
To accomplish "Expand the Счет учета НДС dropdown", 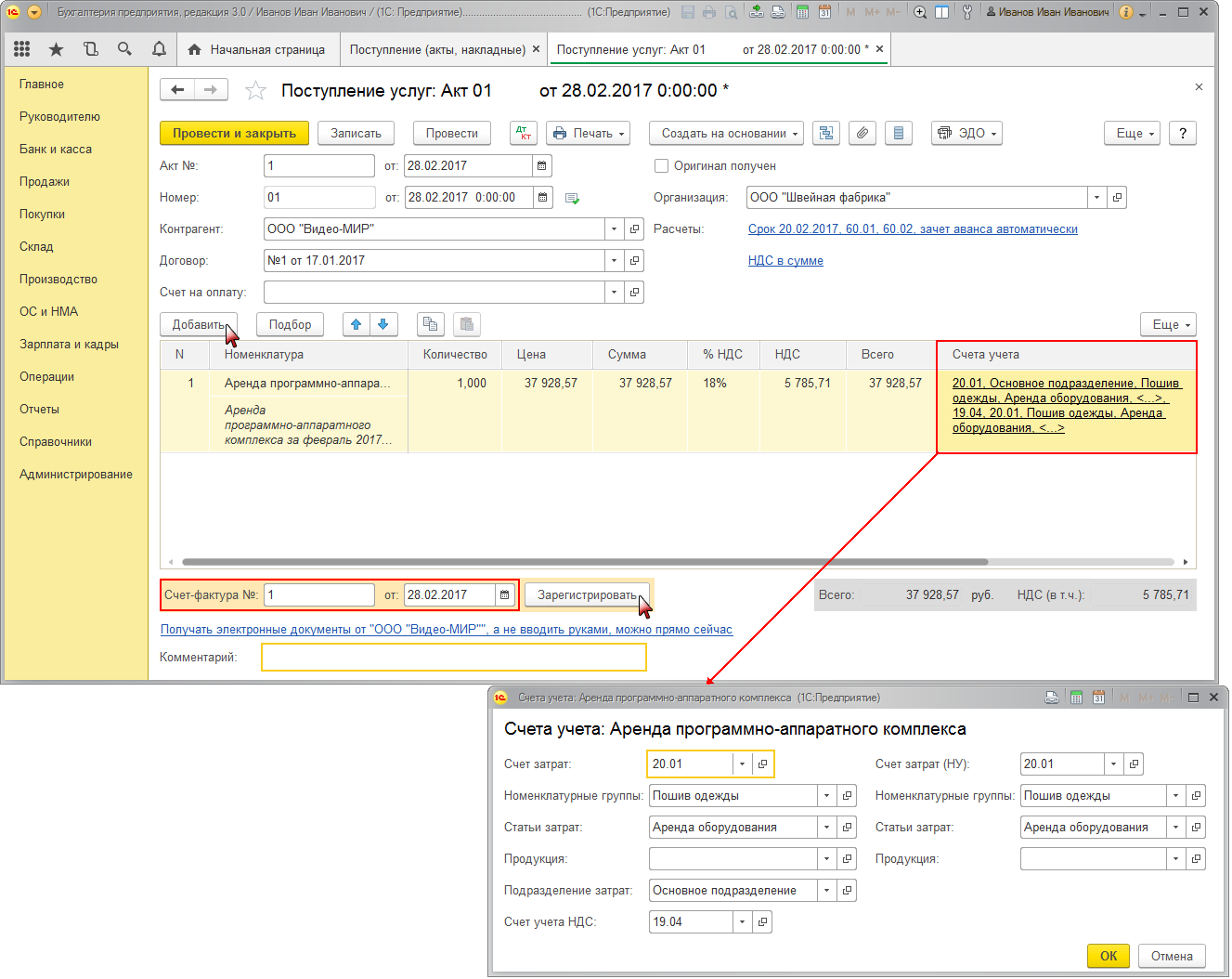I will [x=742, y=921].
